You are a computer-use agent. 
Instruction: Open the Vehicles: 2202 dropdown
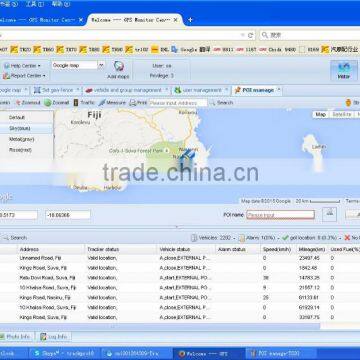pos(213,238)
